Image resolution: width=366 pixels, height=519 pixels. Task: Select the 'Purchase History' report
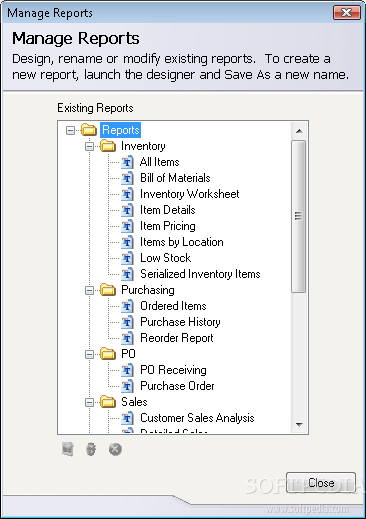180,322
